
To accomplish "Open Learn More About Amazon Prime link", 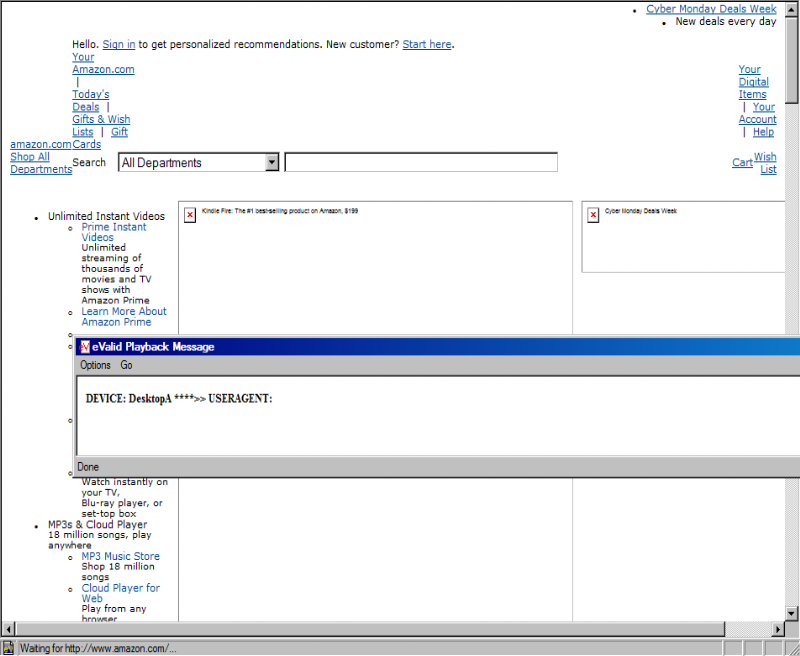I will pyautogui.click(x=124, y=317).
